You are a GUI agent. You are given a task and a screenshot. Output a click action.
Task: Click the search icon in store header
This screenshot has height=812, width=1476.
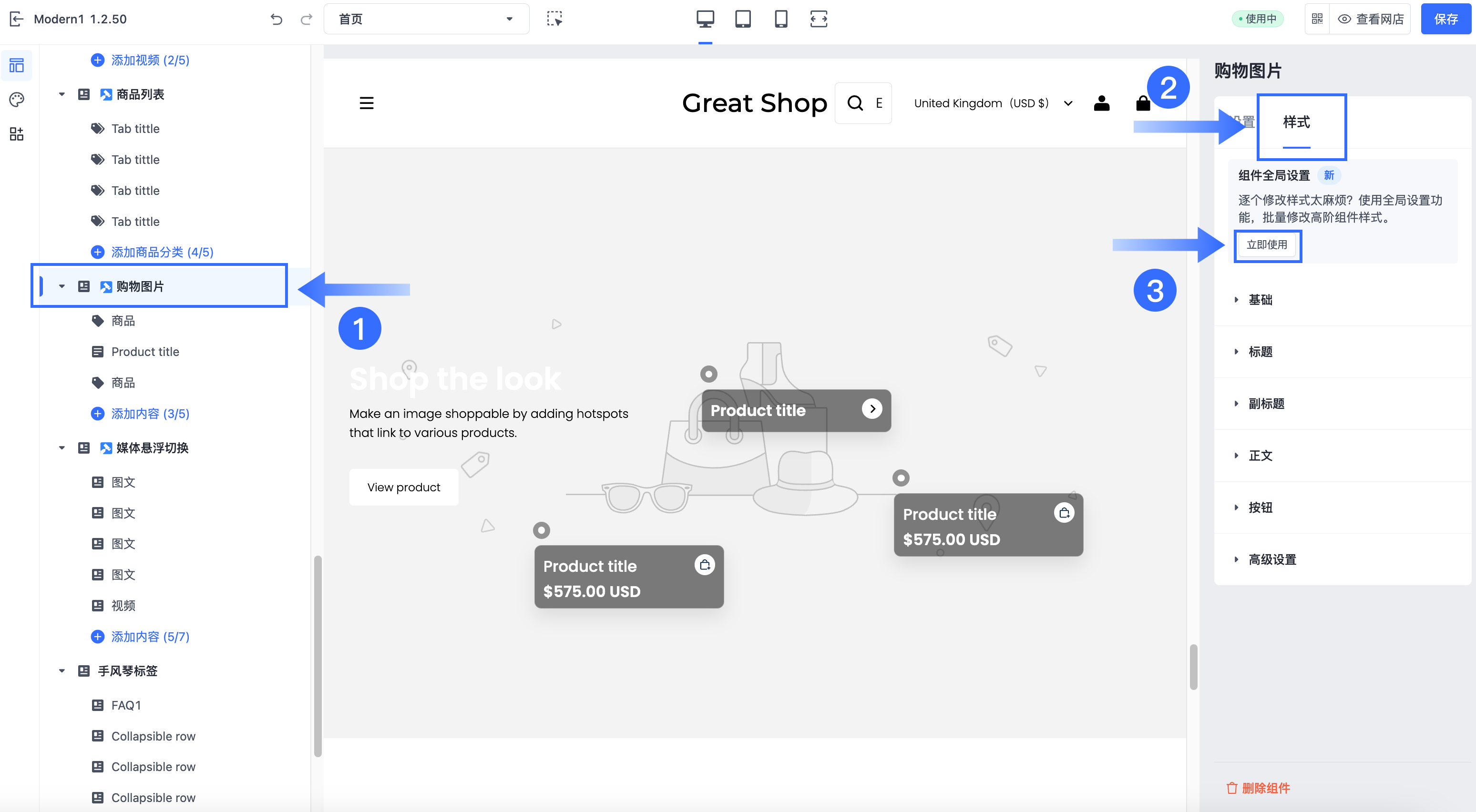click(855, 103)
